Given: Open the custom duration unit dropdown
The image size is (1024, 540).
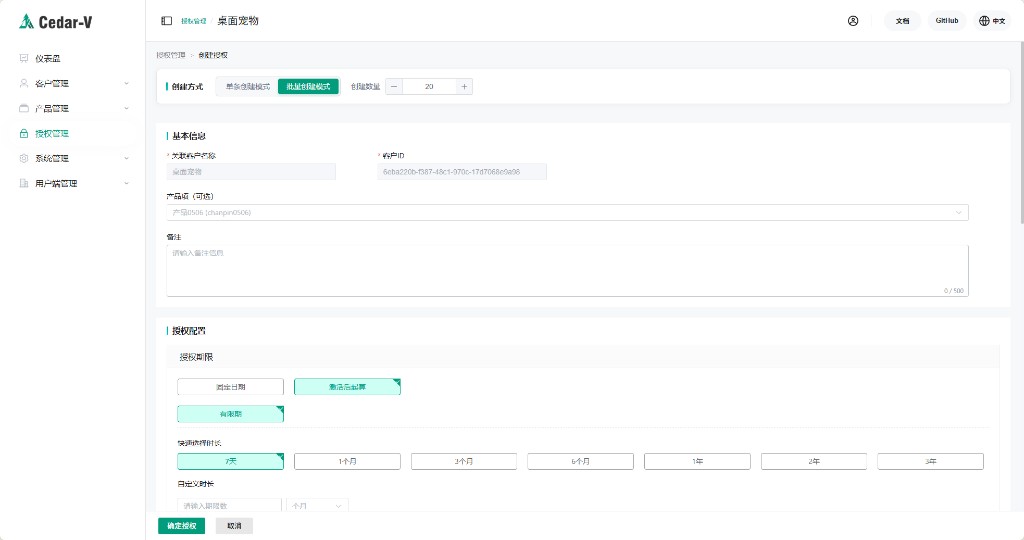Looking at the screenshot, I should (317, 505).
